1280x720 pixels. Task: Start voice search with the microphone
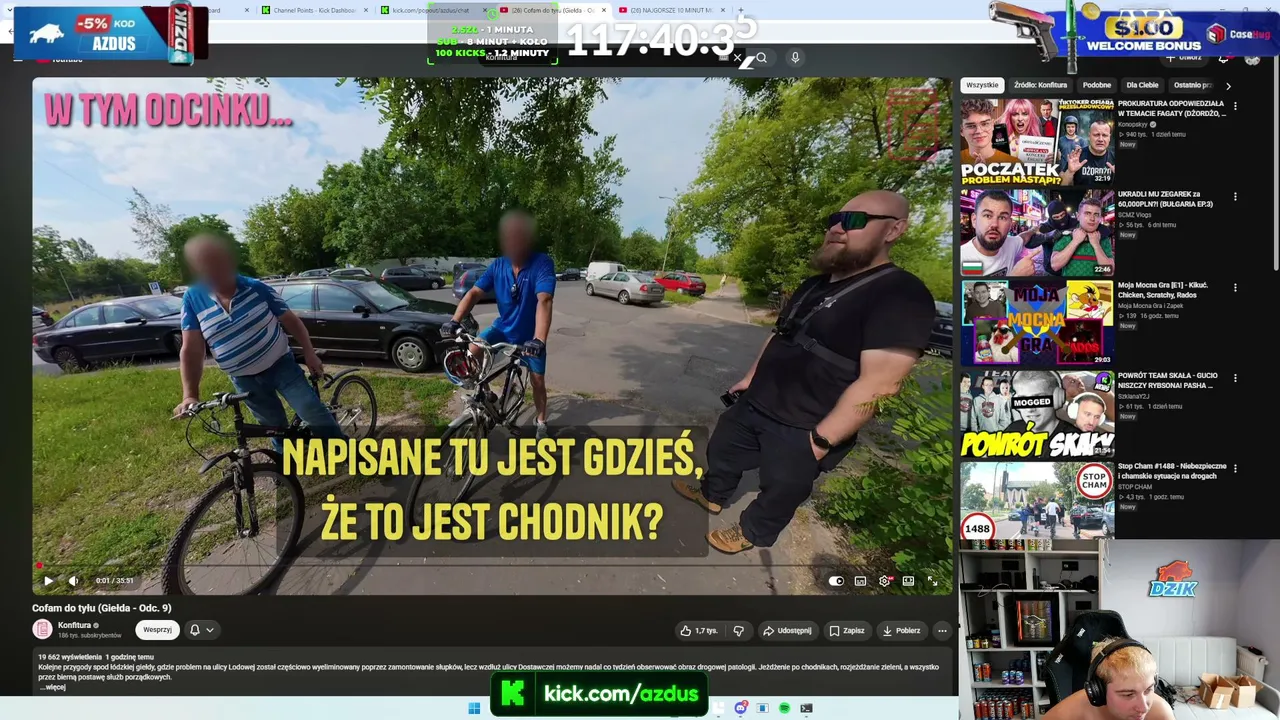795,58
